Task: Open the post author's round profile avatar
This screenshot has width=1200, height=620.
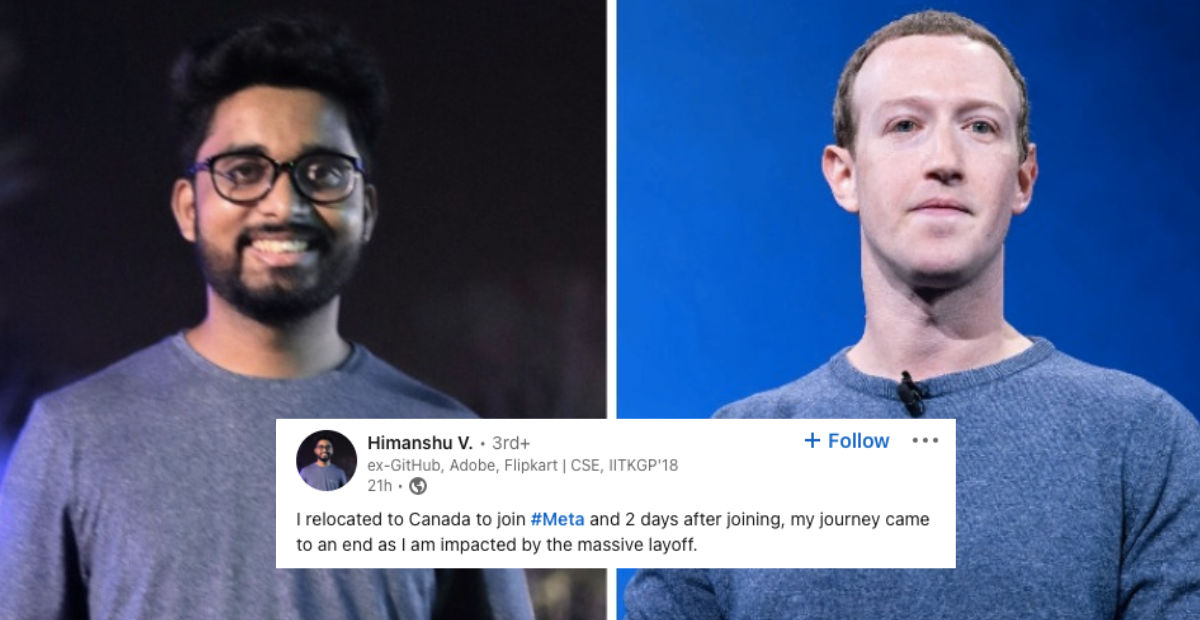Action: pos(326,461)
